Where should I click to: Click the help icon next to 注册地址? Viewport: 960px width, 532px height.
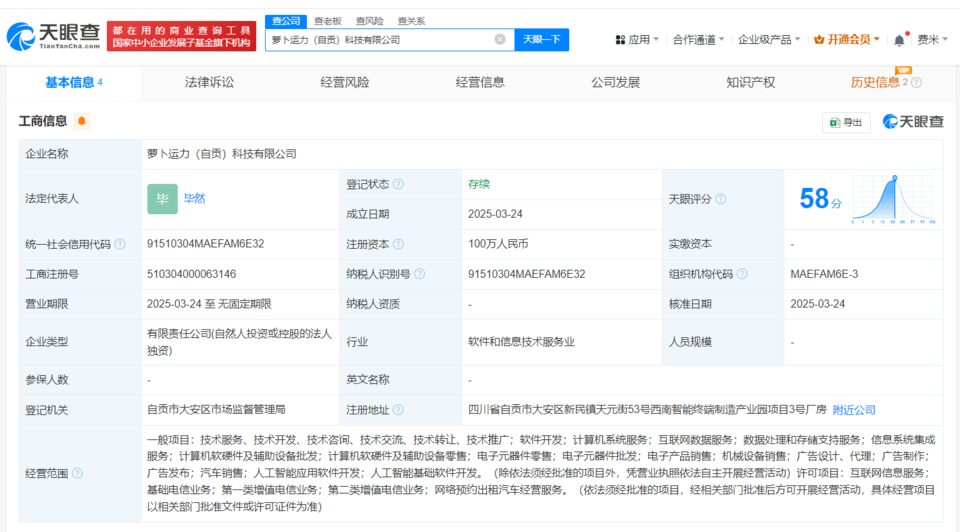point(399,410)
